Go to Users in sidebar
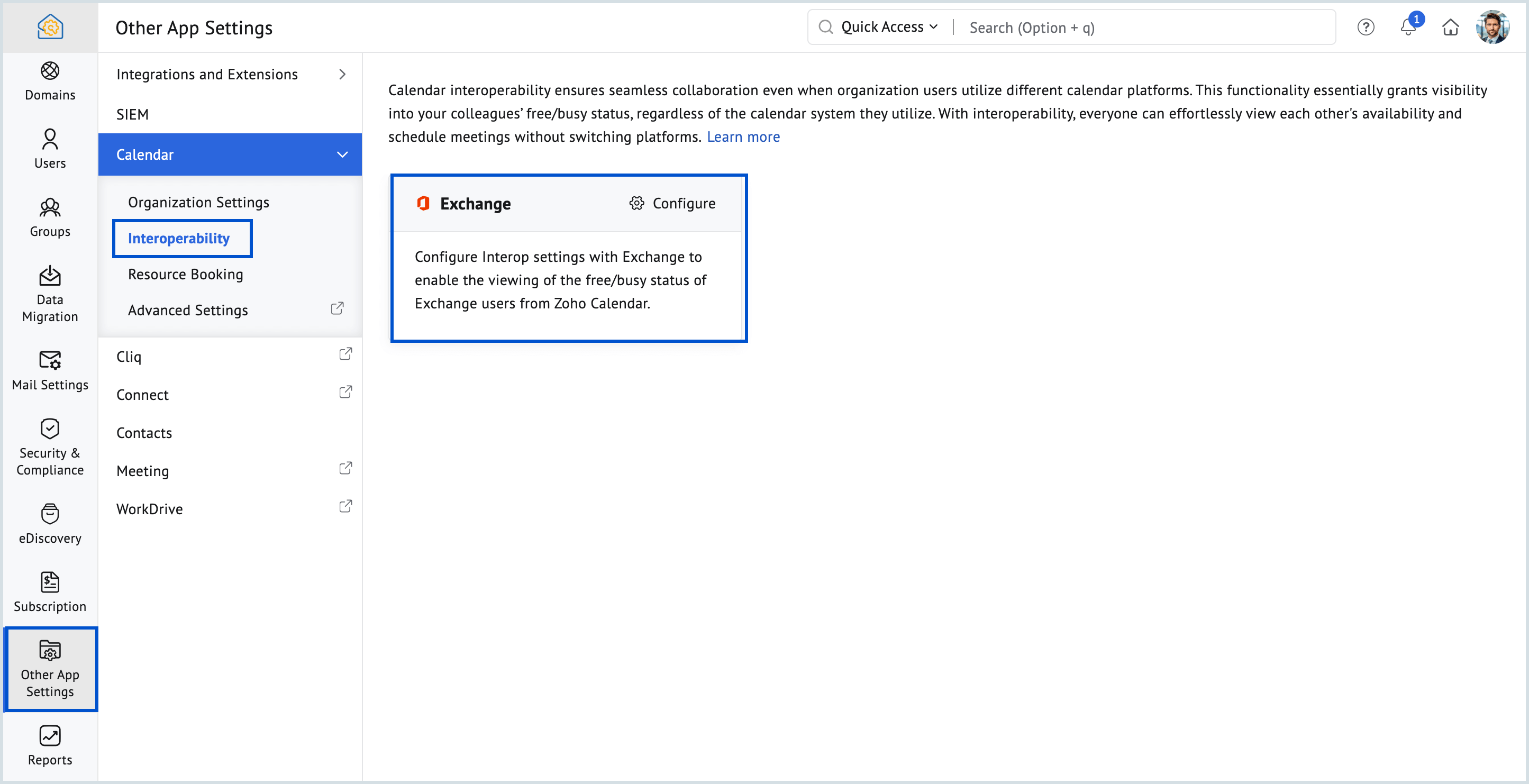Screen dimensions: 1529x784 pos(50,148)
